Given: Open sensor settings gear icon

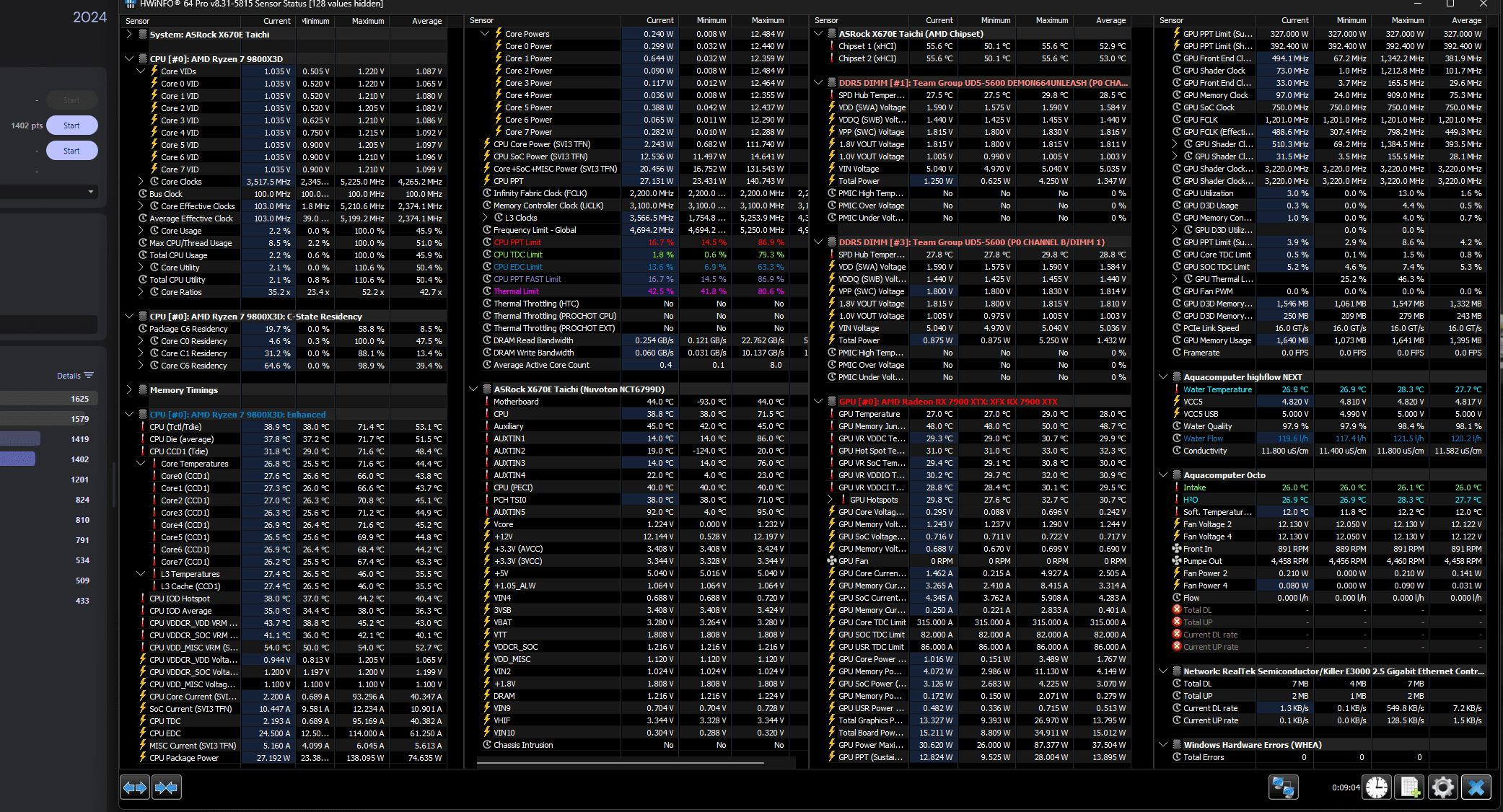Looking at the screenshot, I should pos(1442,787).
